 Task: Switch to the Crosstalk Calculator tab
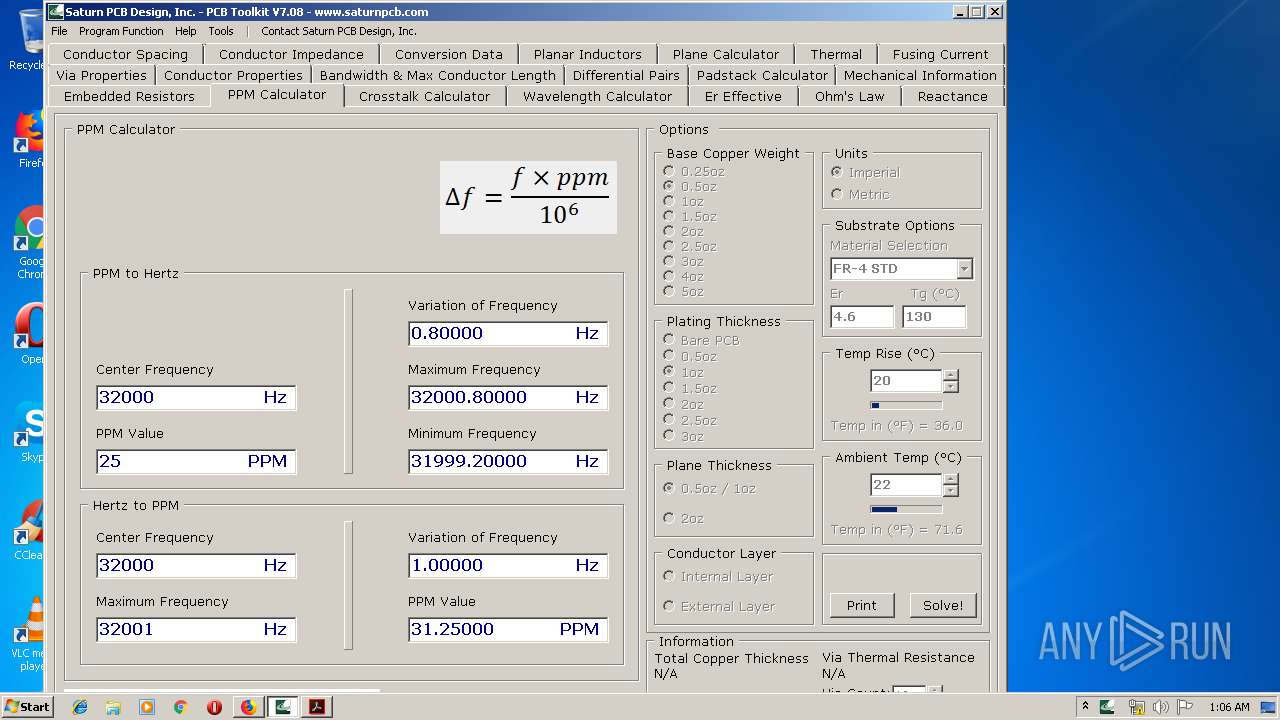425,96
